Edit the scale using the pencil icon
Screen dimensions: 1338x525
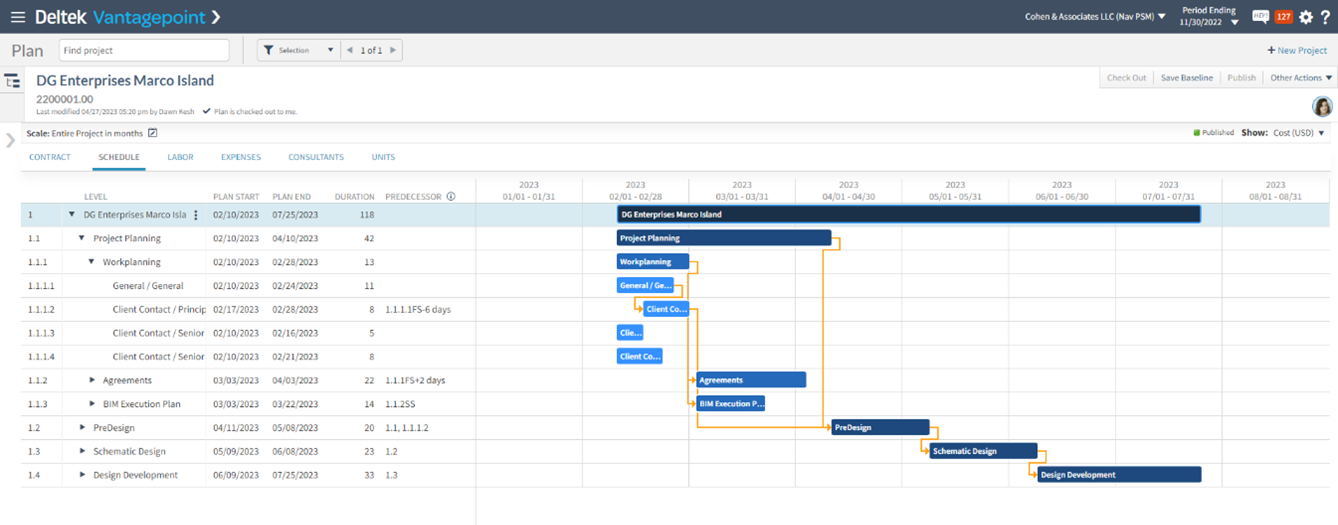(153, 133)
